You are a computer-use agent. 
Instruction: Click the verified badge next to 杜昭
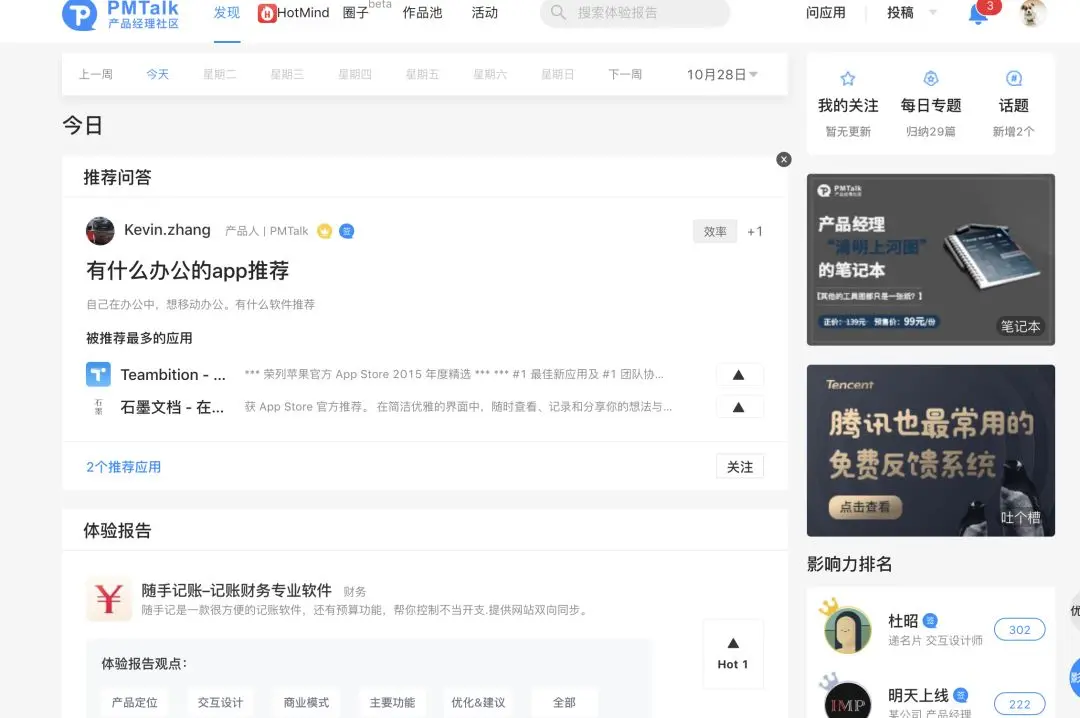coord(930,620)
